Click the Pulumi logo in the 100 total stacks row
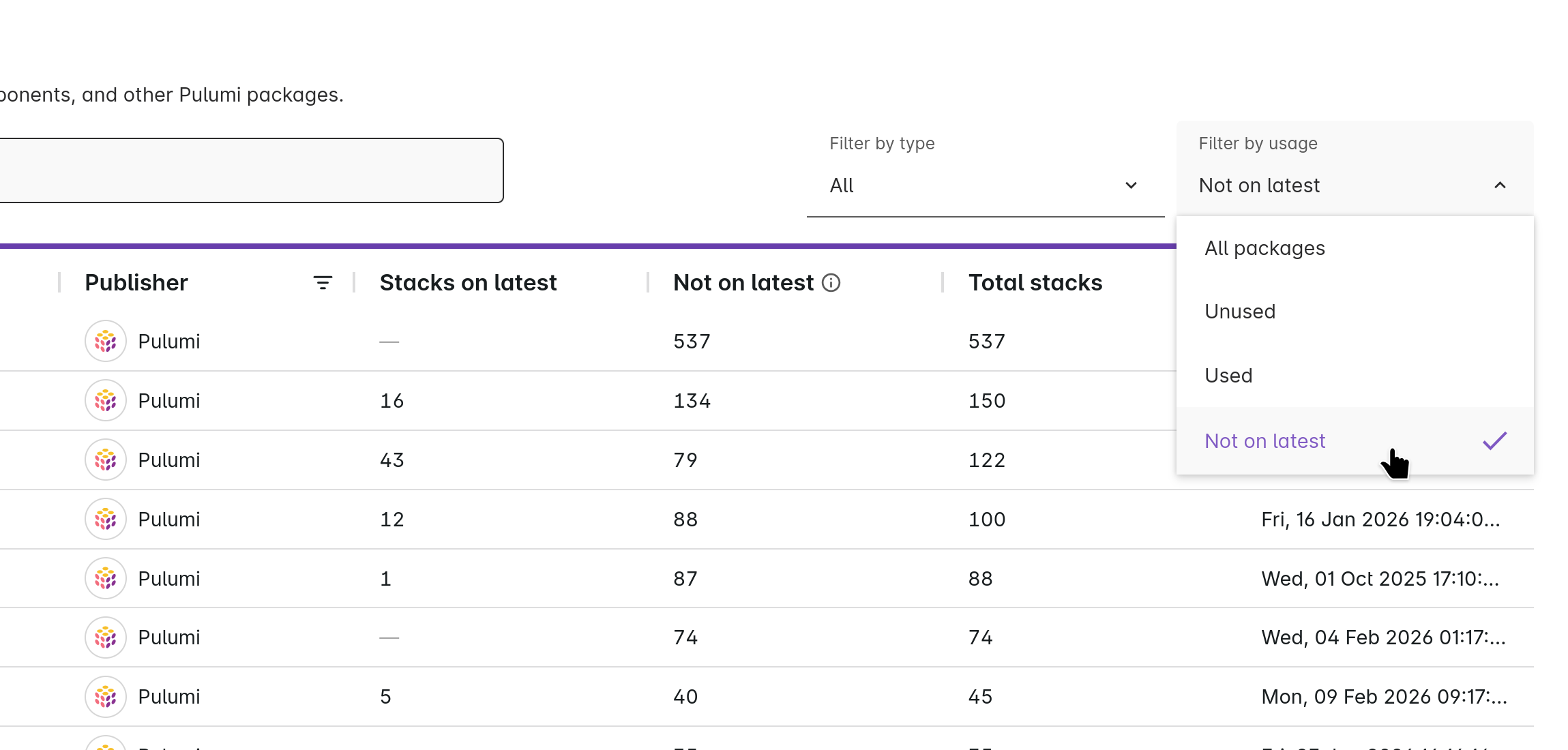 click(x=106, y=519)
